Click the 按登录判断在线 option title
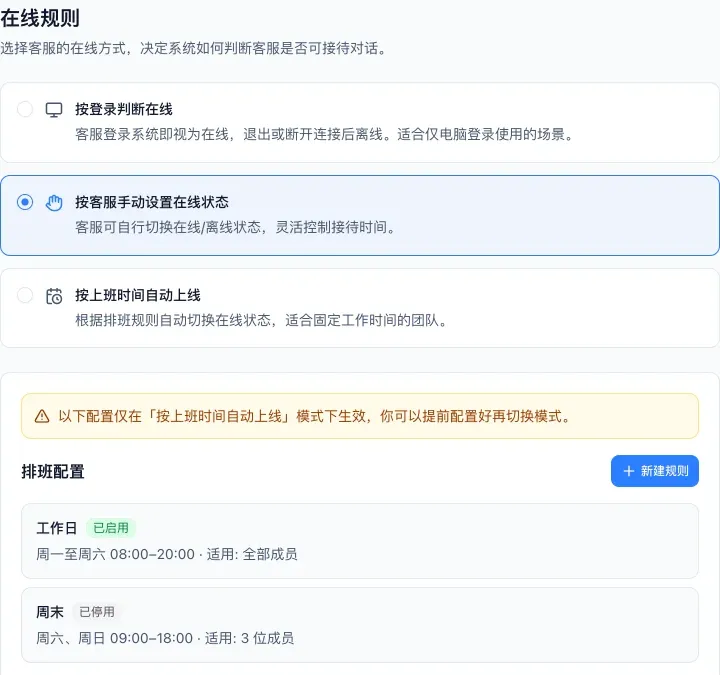The width and height of the screenshot is (720, 675). pos(124,109)
